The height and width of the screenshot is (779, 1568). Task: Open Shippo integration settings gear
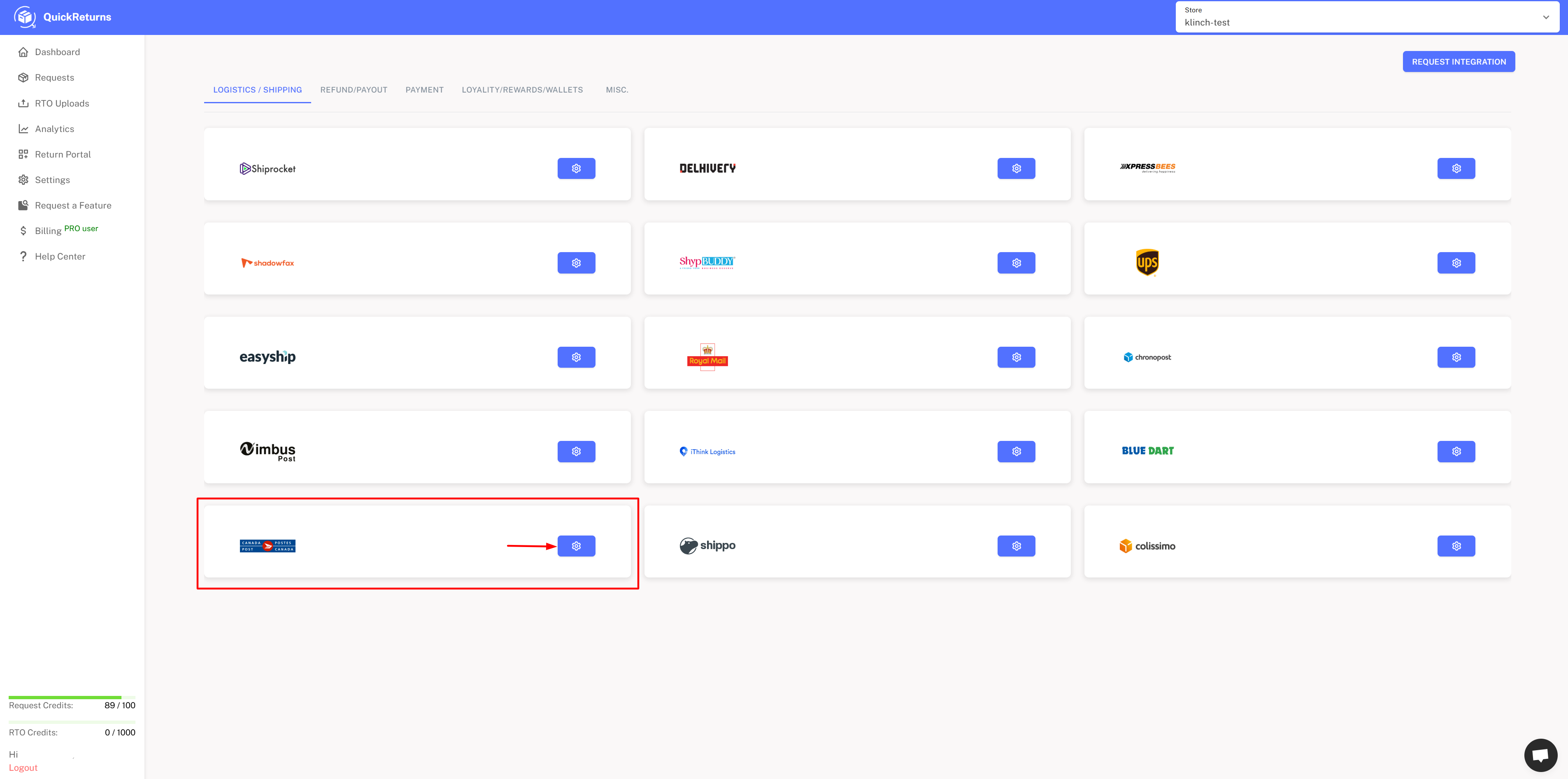[x=1016, y=546]
